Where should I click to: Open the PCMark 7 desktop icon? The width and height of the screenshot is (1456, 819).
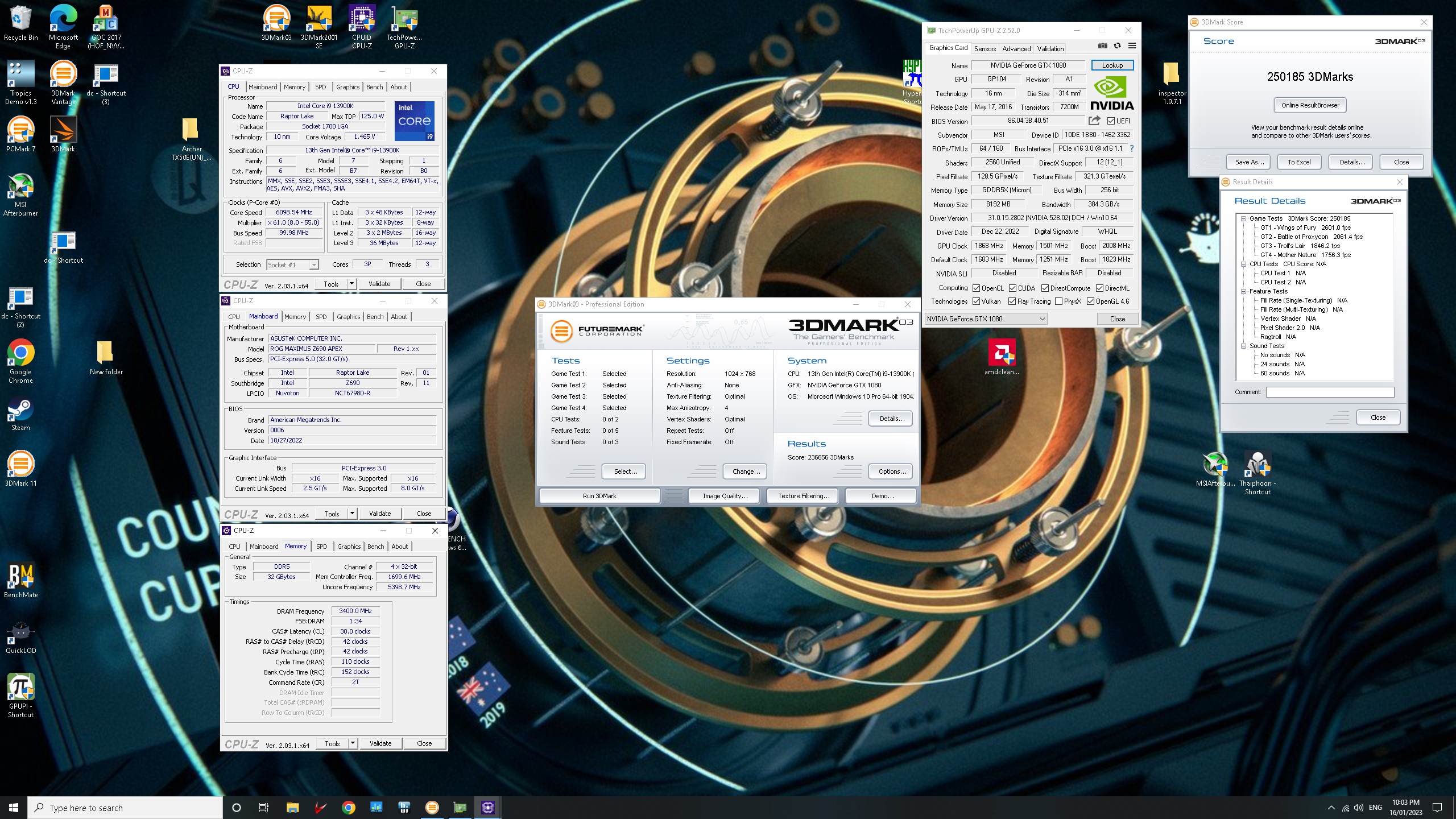(x=20, y=135)
